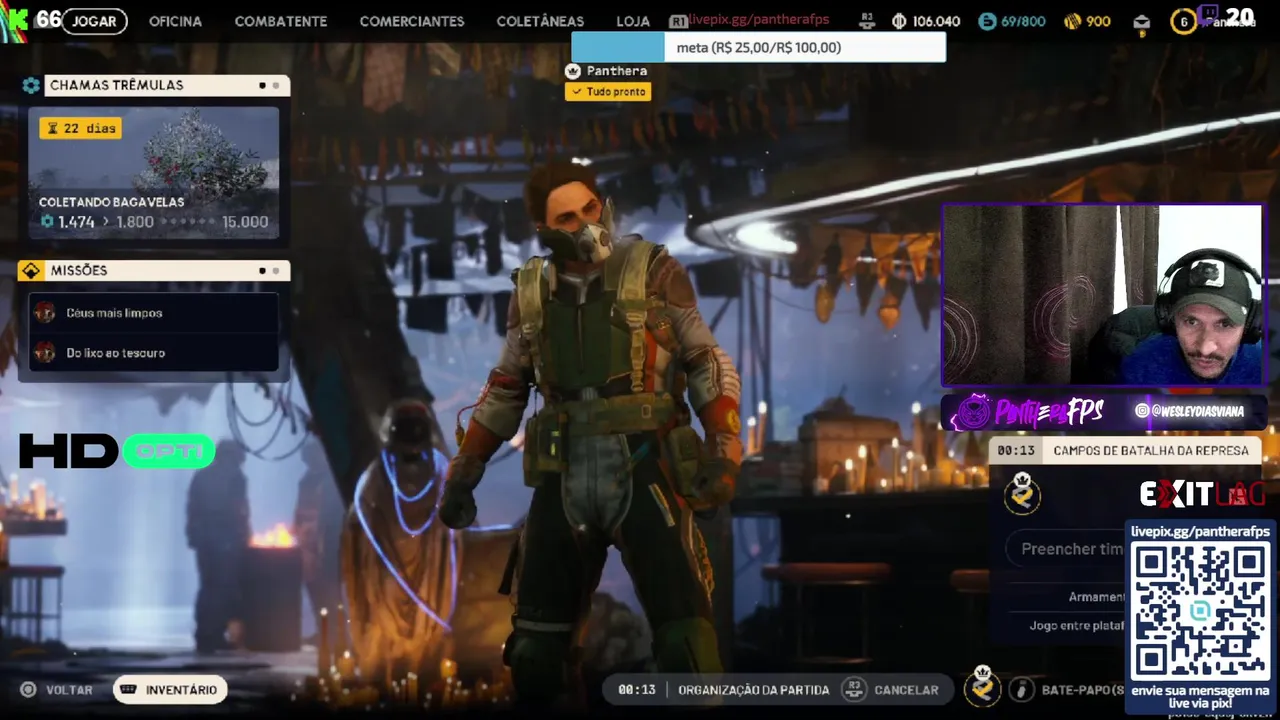This screenshot has width=1280, height=720.
Task: Click the Tudo pronto ready badge
Action: point(608,91)
